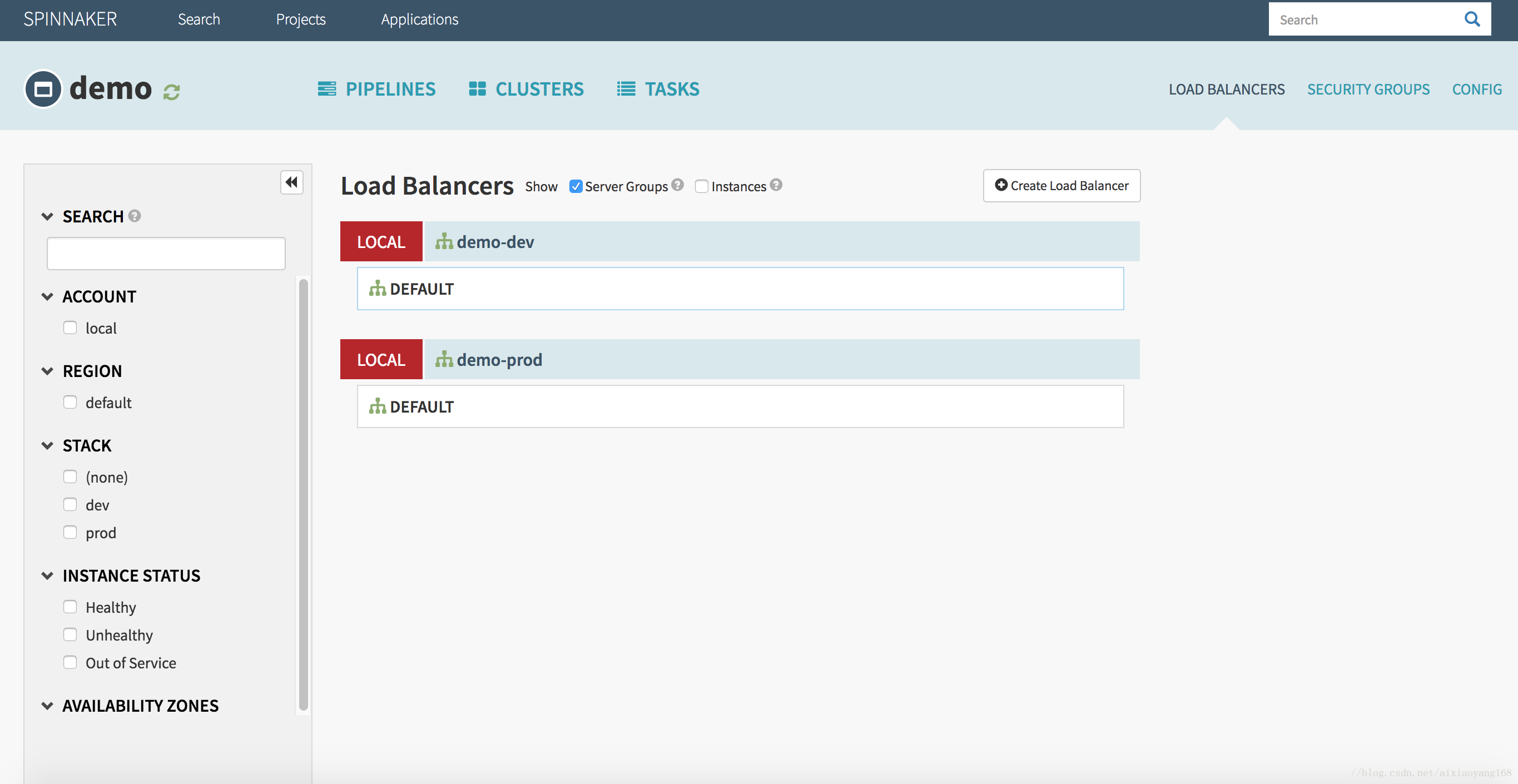Open the demo-dev load balancer

tap(782, 241)
